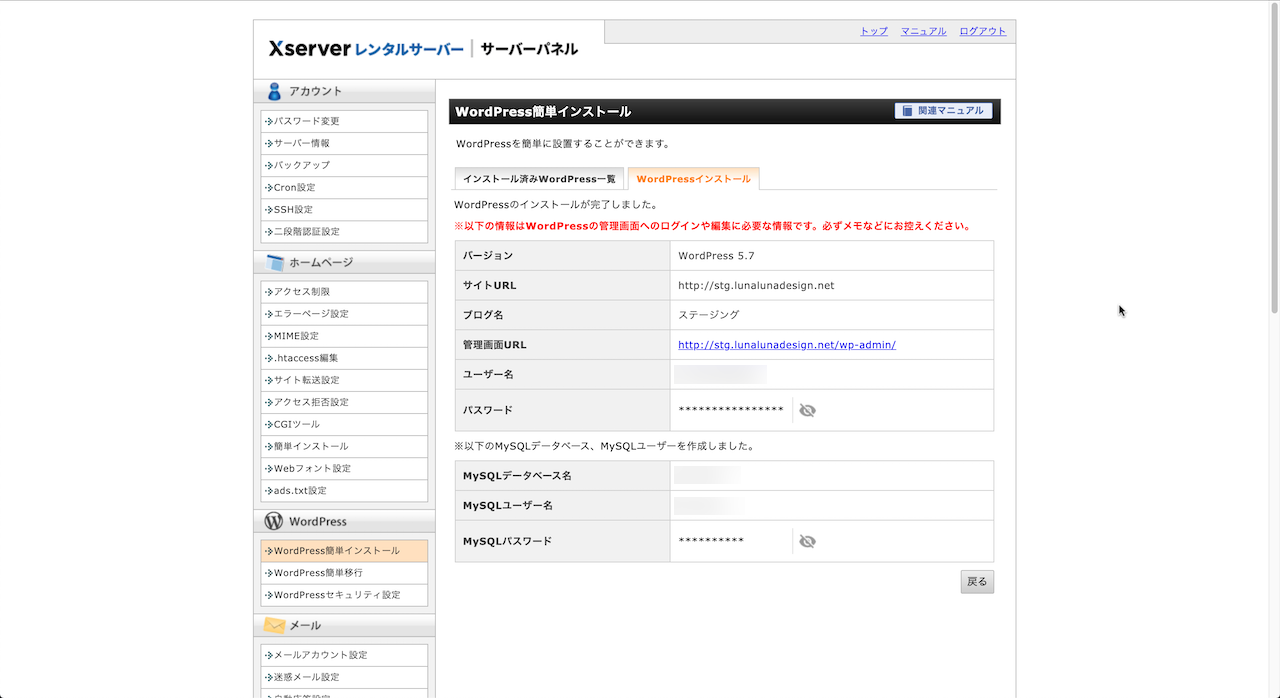Open パスワード変更 in account menu
The width and height of the screenshot is (1280, 698).
coord(307,121)
